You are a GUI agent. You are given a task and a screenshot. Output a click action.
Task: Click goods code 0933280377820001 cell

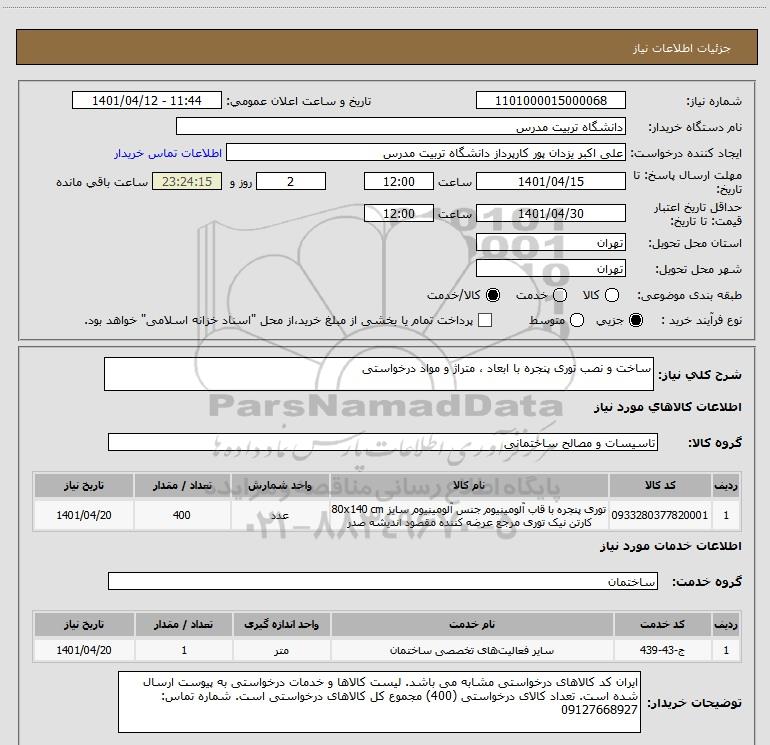660,515
